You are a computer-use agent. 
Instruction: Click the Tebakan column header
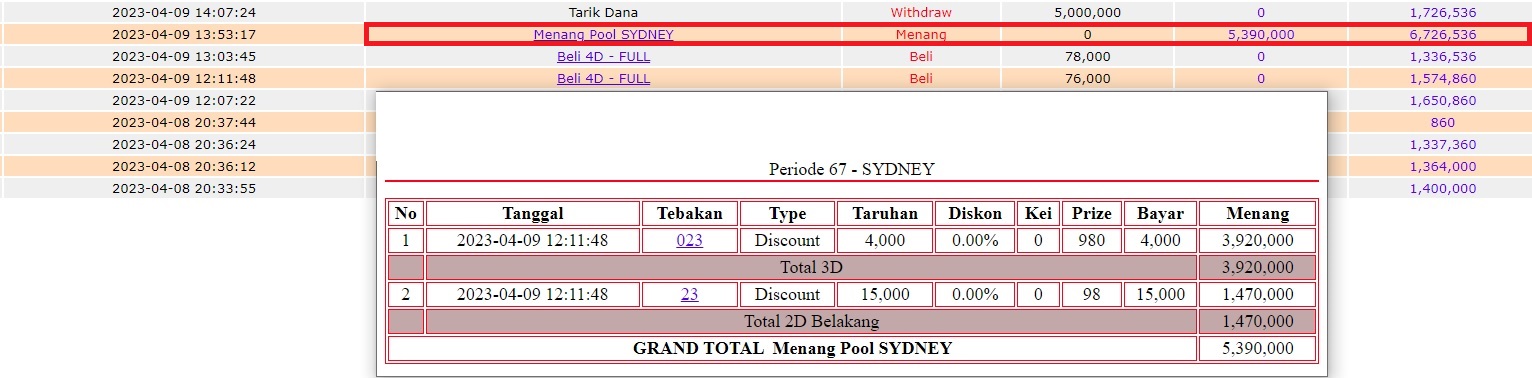pos(689,213)
